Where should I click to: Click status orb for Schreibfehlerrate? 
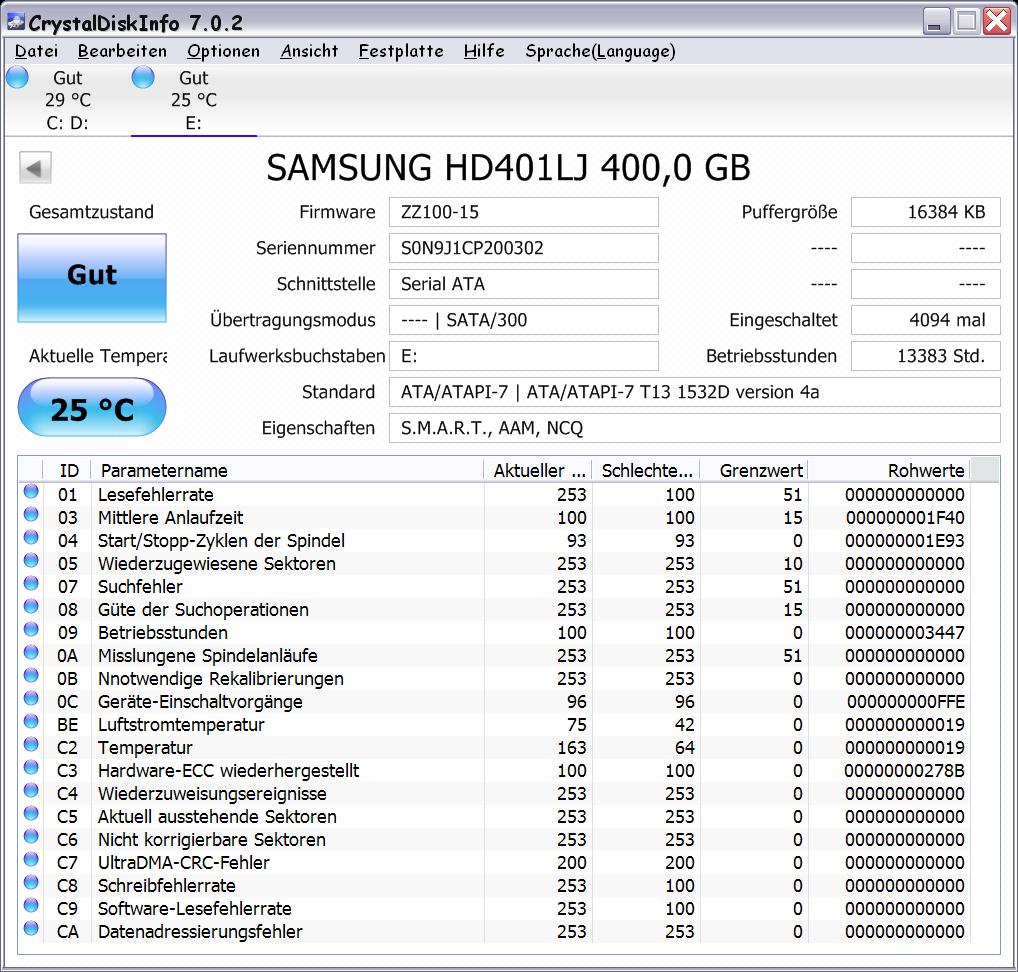[x=31, y=882]
